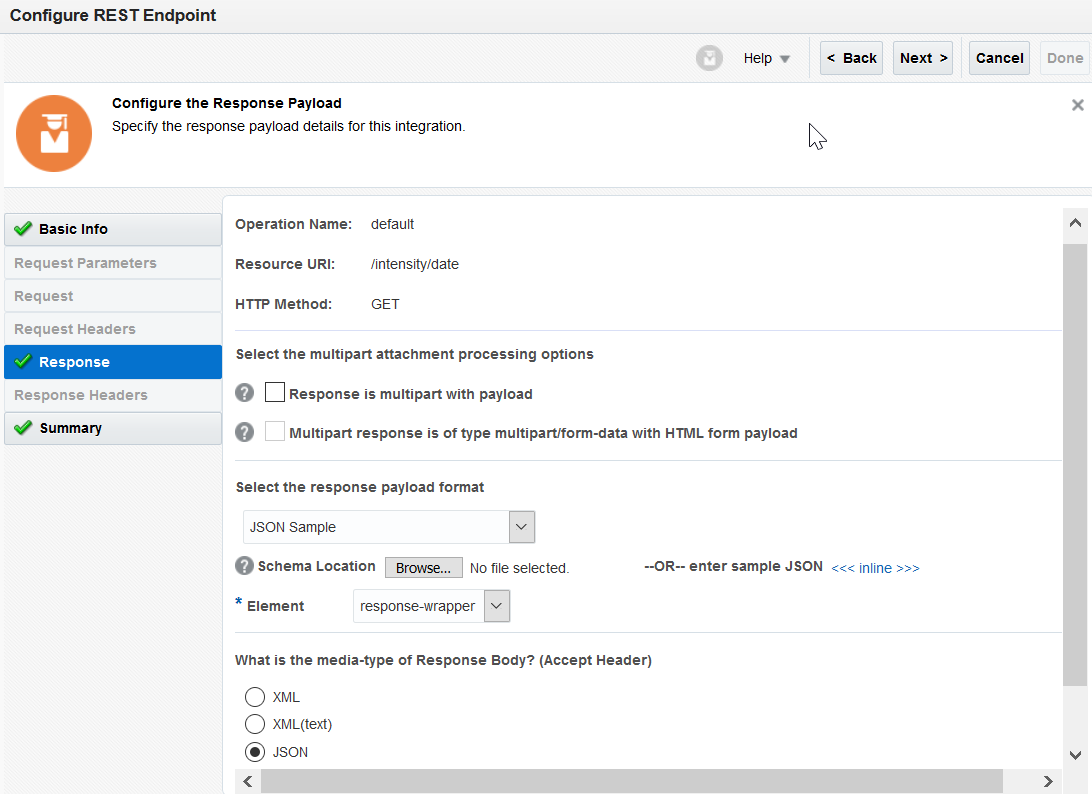Expand the response-wrapper Element dropdown
Image resolution: width=1092 pixels, height=794 pixels.
point(497,606)
